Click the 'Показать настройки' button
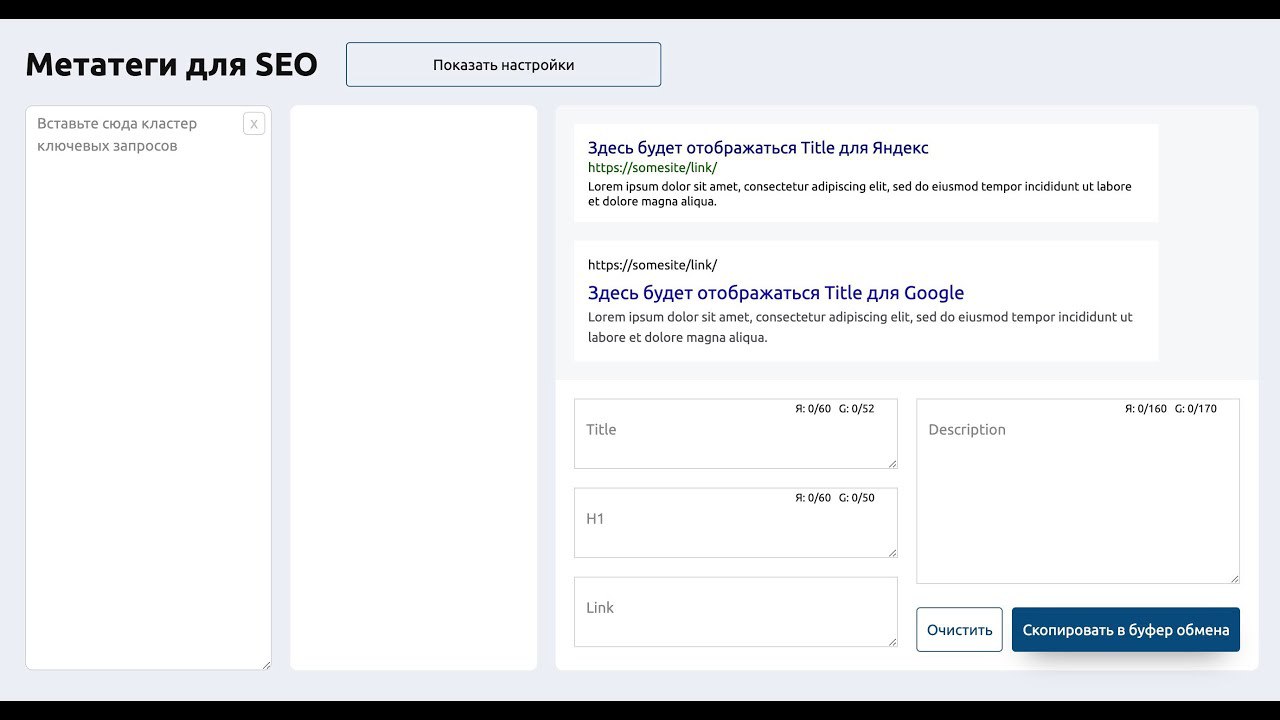 click(503, 65)
